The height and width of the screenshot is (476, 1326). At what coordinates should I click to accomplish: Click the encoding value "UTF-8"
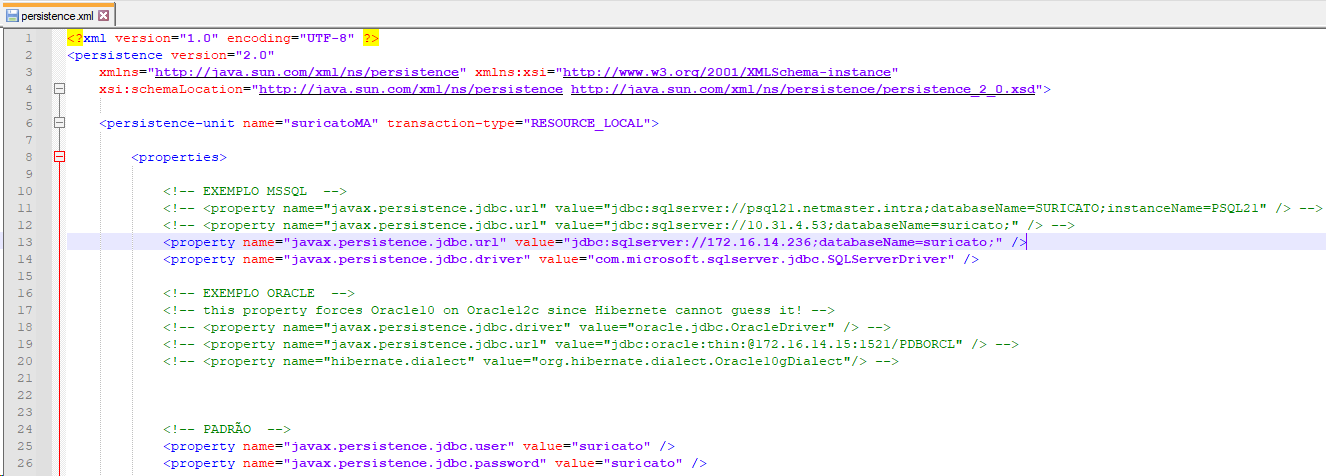[x=327, y=38]
